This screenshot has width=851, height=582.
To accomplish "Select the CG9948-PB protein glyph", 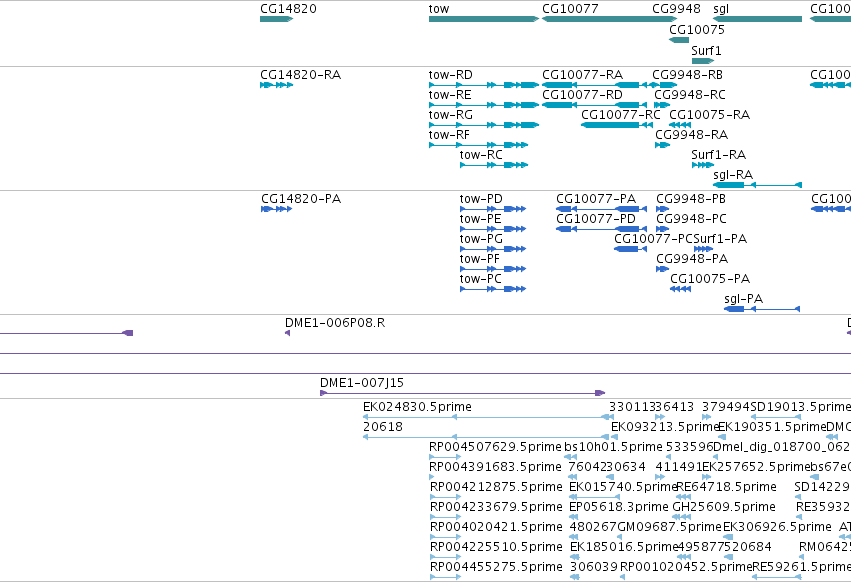I will (x=662, y=209).
